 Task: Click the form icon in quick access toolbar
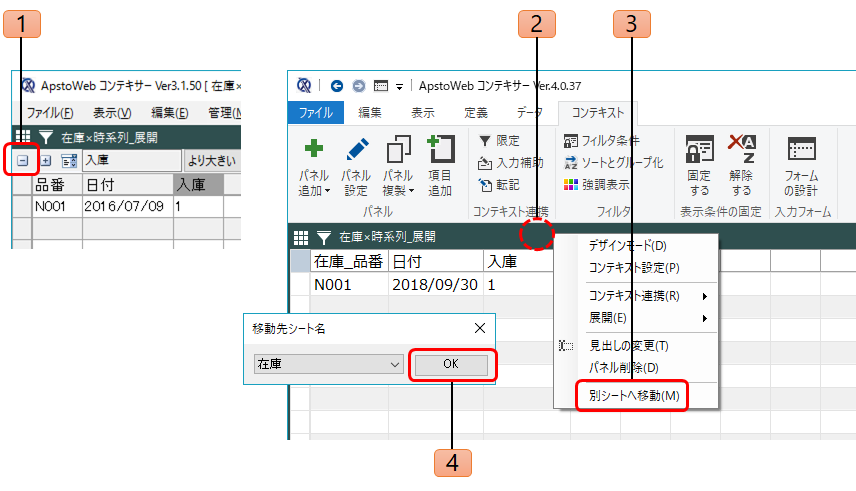pyautogui.click(x=381, y=86)
